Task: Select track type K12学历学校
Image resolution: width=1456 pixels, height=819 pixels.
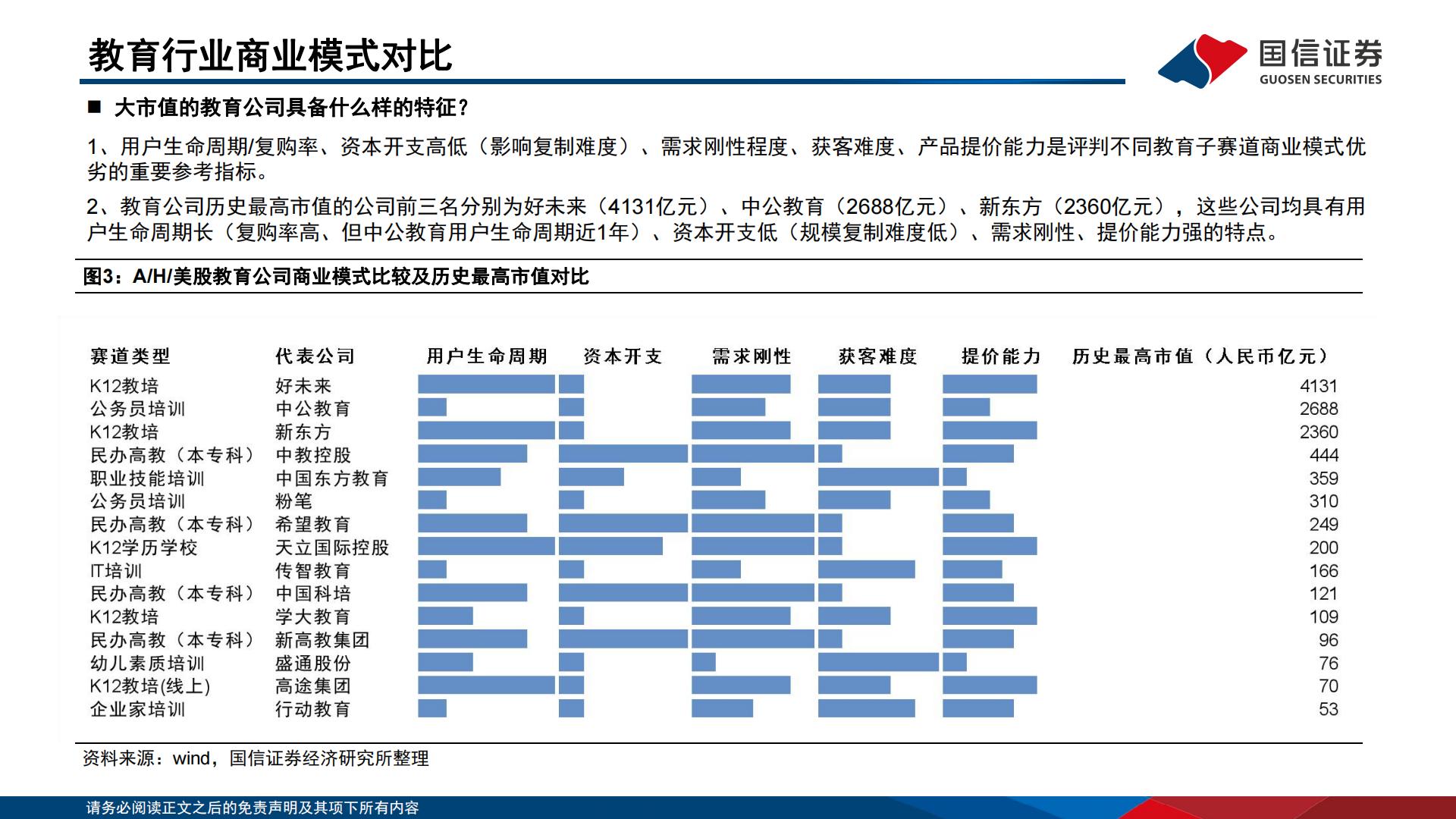Action: point(143,548)
